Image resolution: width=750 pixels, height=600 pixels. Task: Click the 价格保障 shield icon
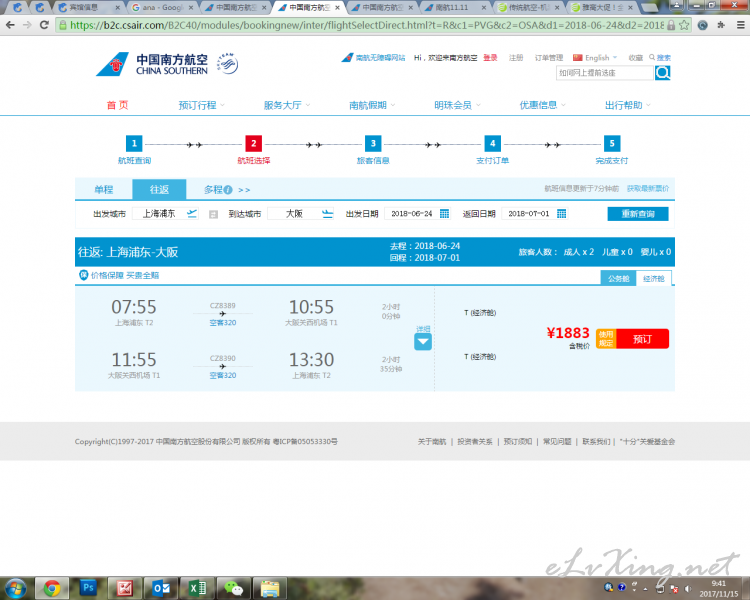(83, 275)
